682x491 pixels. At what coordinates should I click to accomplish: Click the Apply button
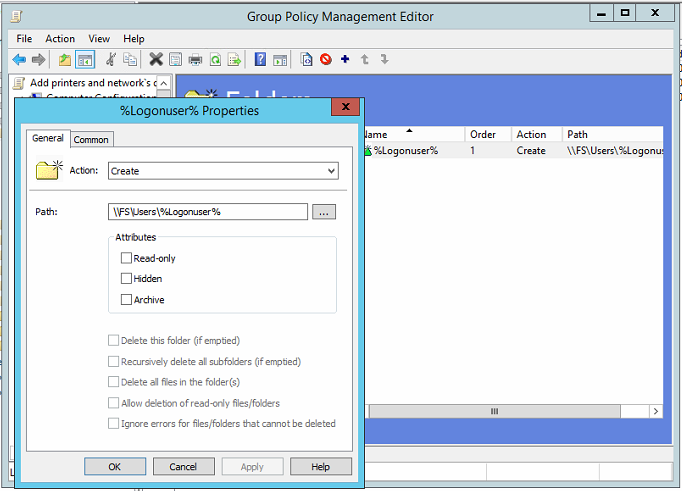252,467
